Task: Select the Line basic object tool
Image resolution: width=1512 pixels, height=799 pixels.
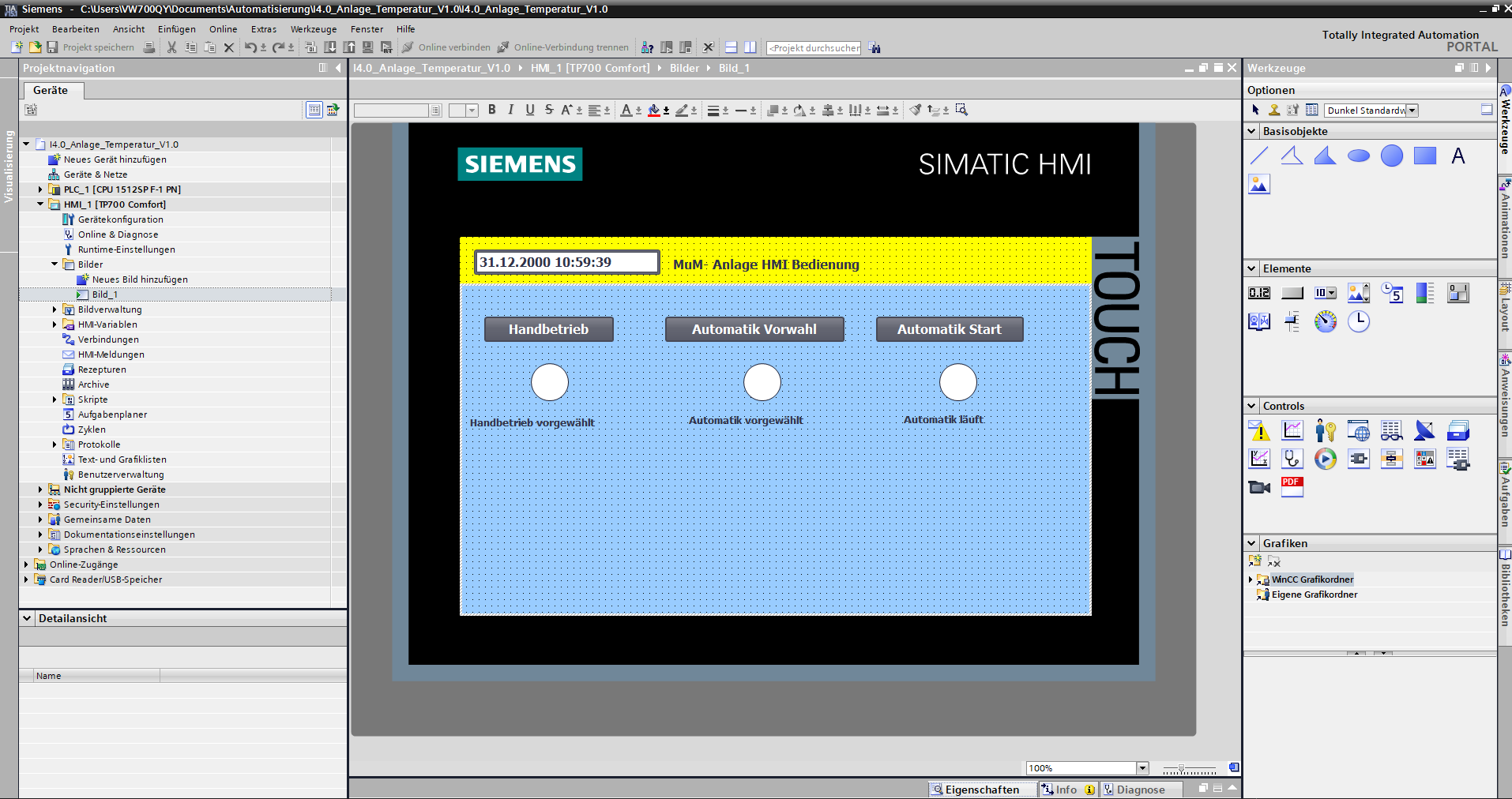Action: pyautogui.click(x=1259, y=156)
